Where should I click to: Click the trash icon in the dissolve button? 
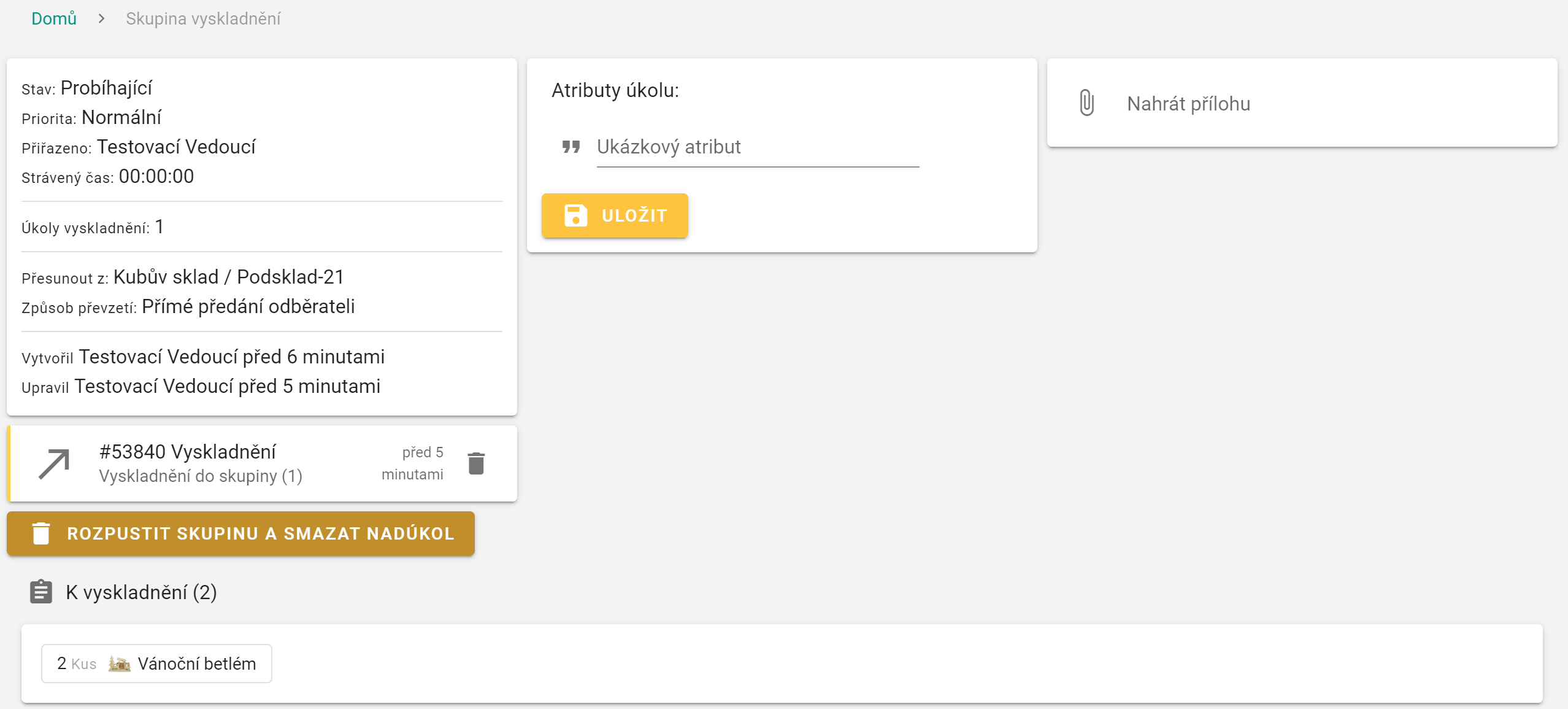pos(41,533)
